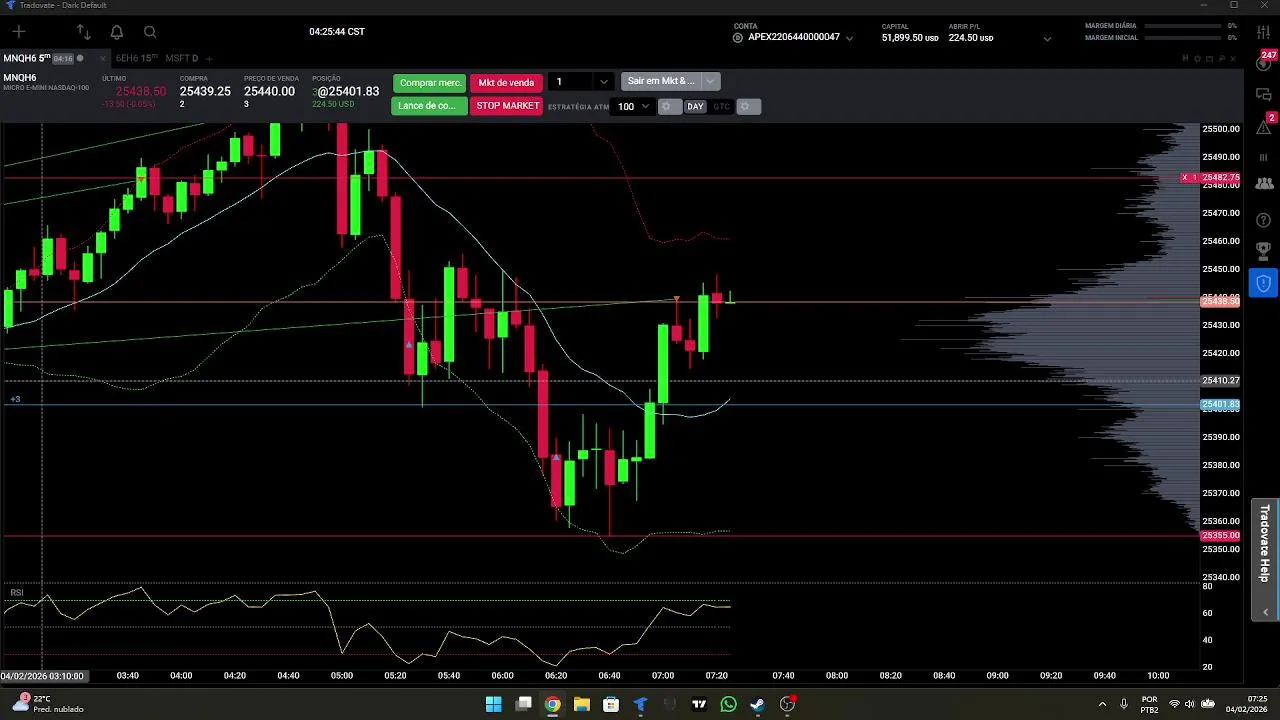This screenshot has height=720, width=1280.
Task: Click the blue shield icon in the sidebar
Action: point(1263,284)
